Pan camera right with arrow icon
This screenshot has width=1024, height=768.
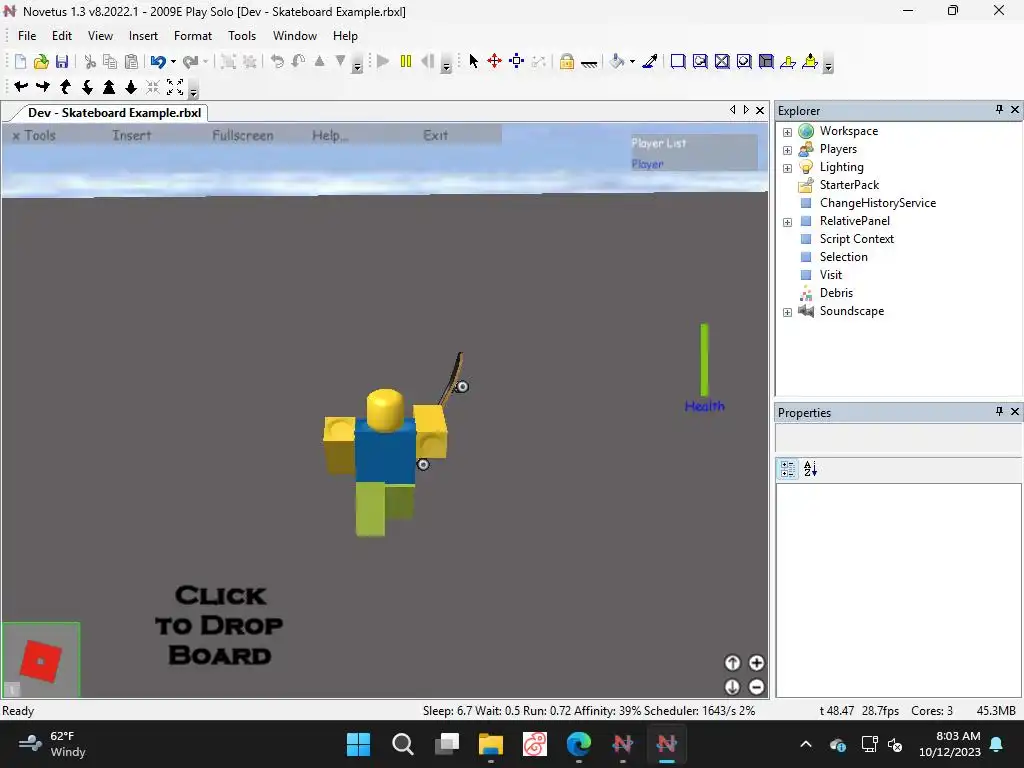pyautogui.click(x=43, y=86)
